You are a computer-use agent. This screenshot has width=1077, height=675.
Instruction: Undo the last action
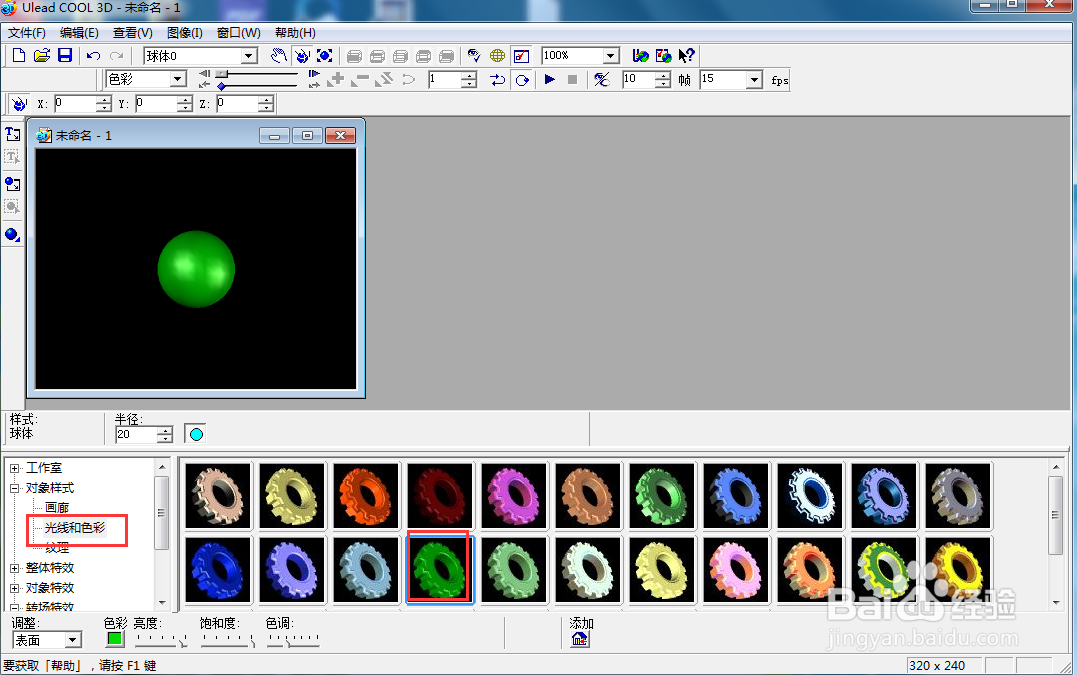click(x=93, y=56)
